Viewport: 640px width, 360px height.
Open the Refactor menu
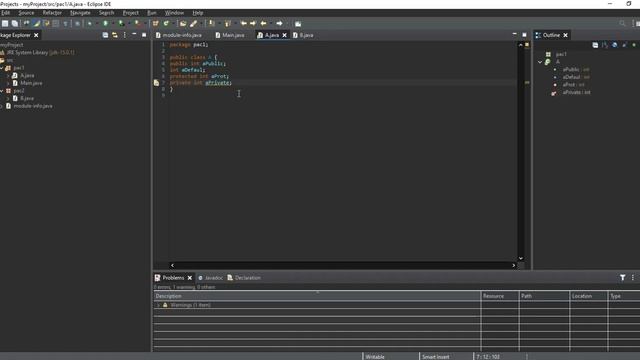click(x=52, y=13)
